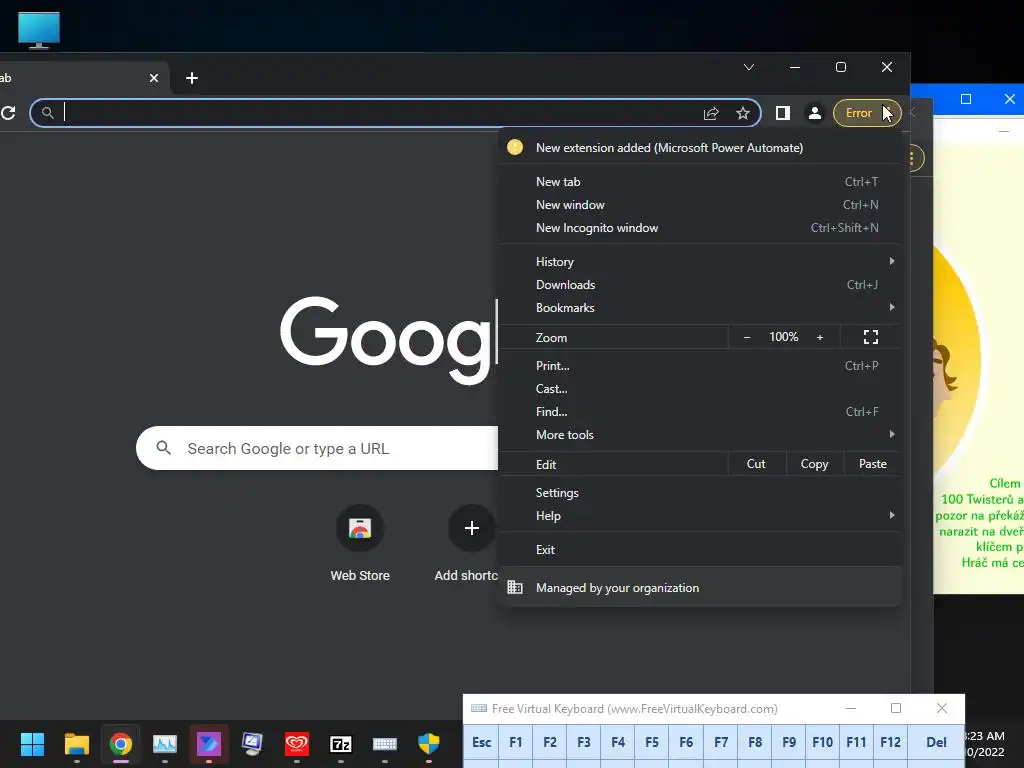1024x768 pixels.
Task: Open the red heart app taskbar icon
Action: (296, 744)
